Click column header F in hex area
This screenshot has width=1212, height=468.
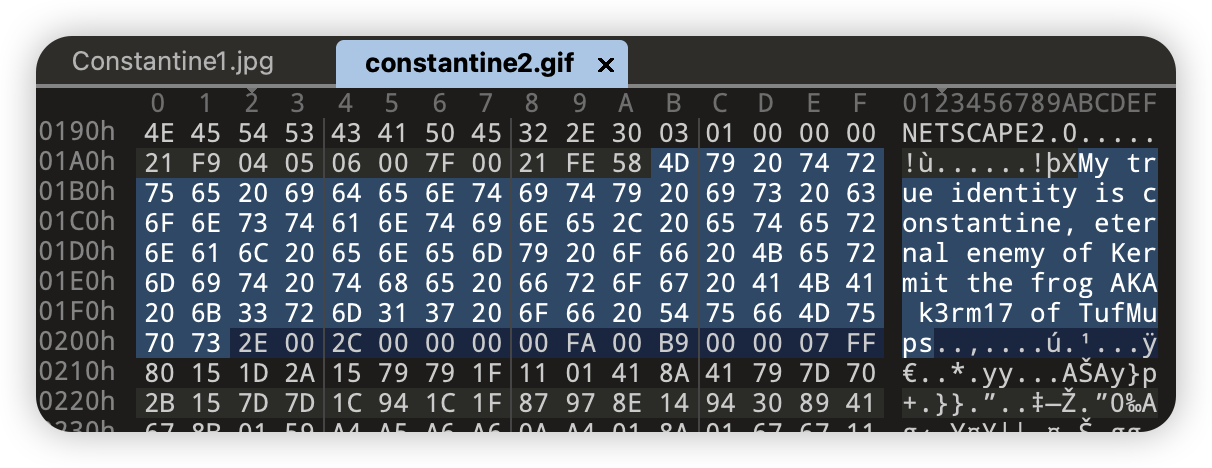pos(859,102)
